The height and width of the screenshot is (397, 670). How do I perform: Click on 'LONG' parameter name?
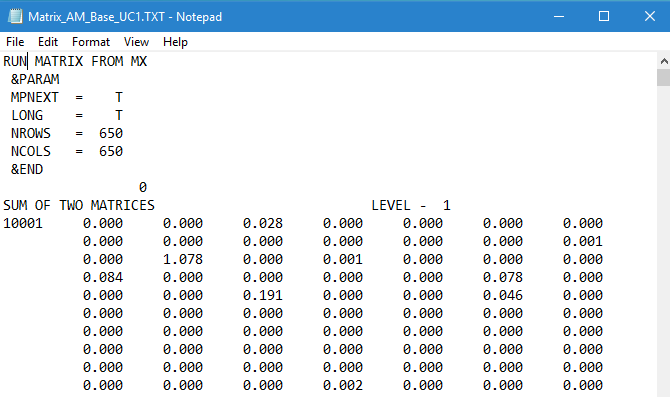[x=27, y=115]
